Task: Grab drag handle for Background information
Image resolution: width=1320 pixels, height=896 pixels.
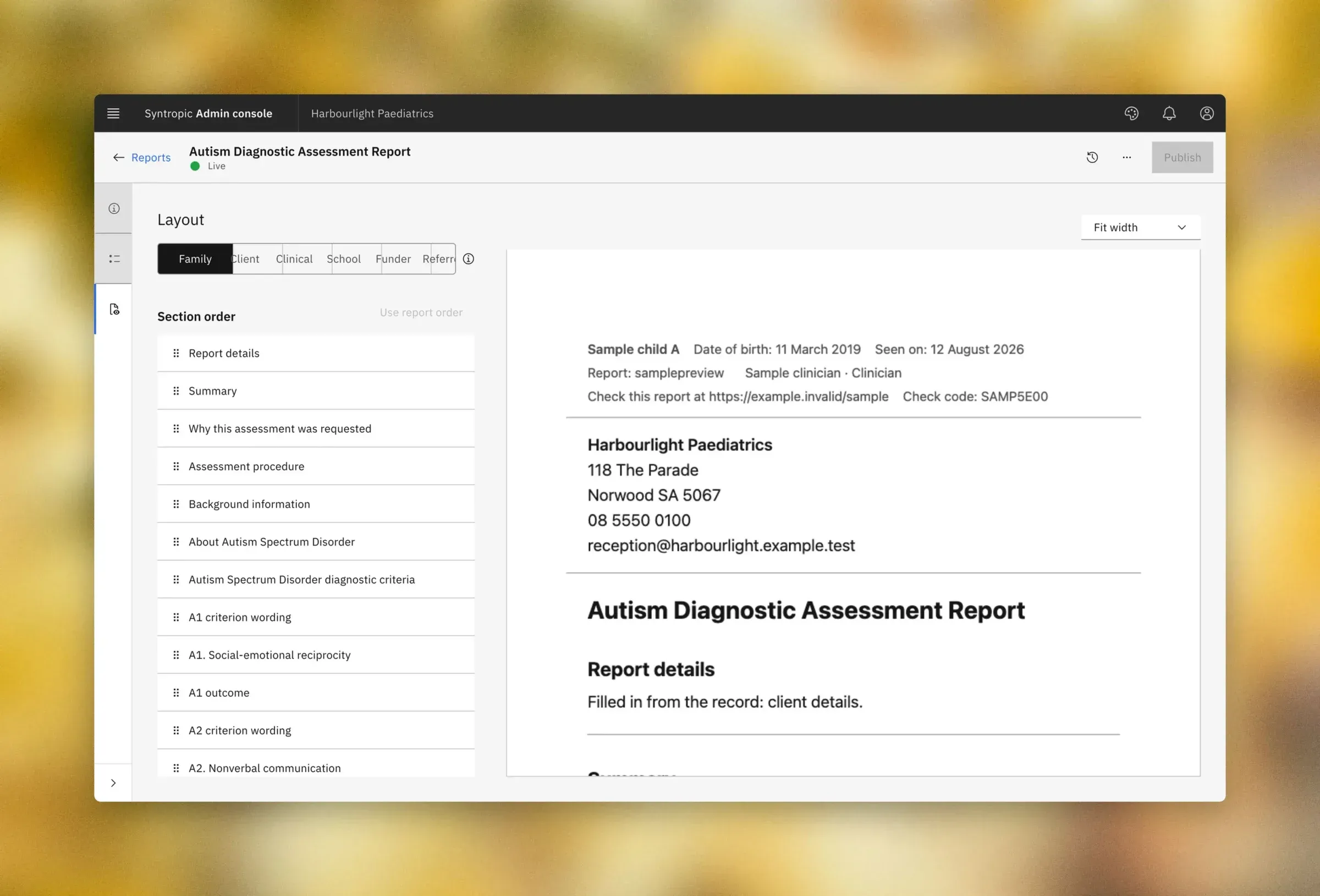Action: 176,504
